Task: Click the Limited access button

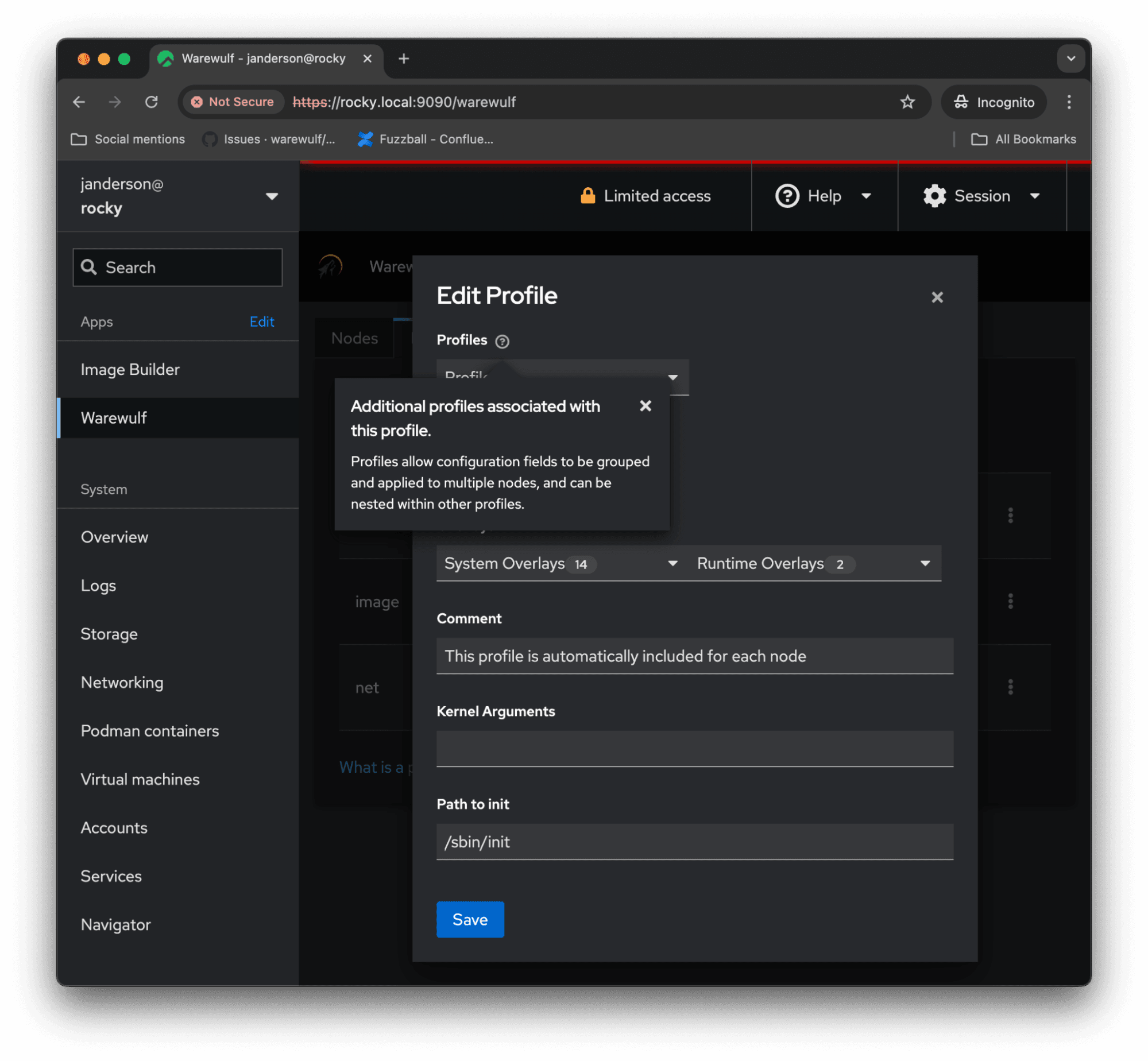Action: (x=645, y=196)
